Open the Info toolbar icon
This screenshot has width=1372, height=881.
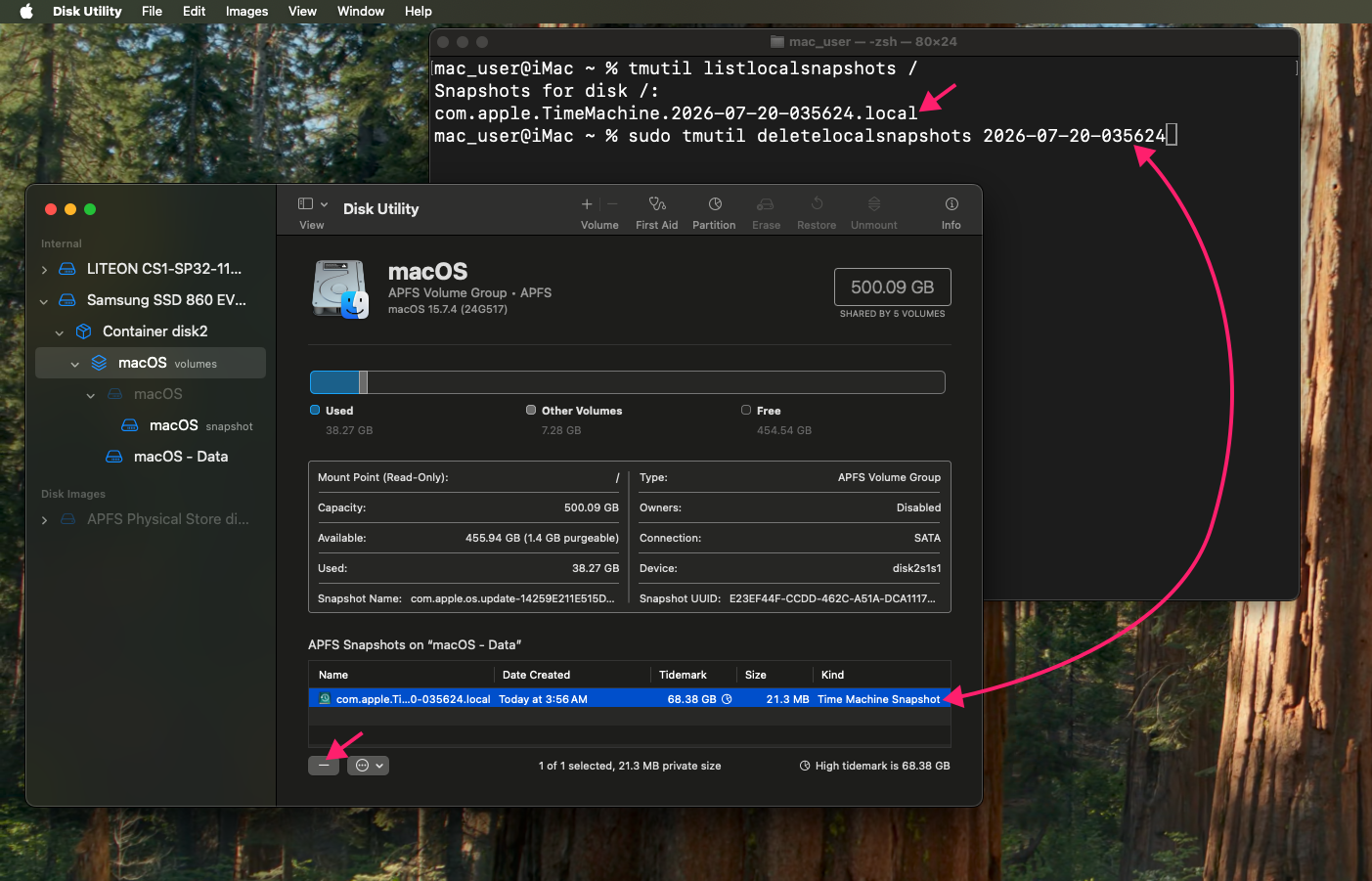click(952, 203)
